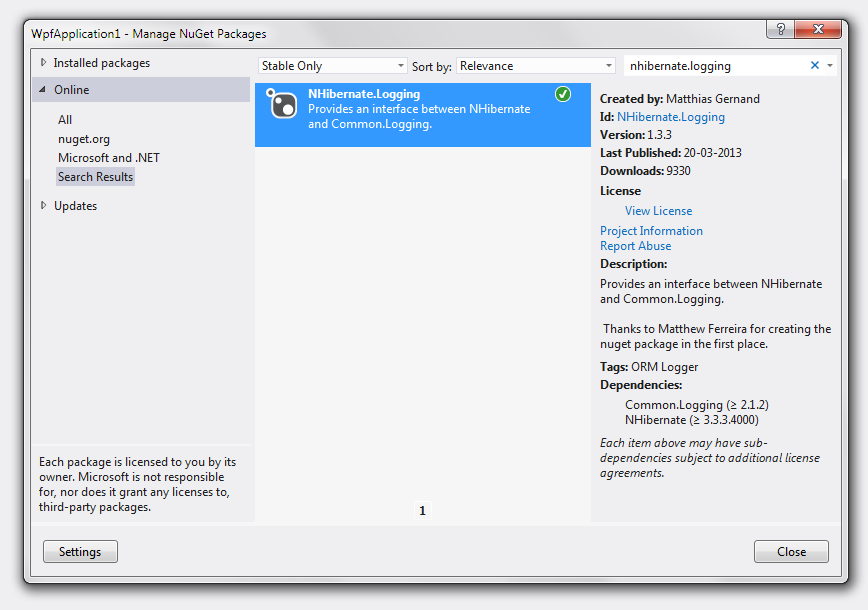Collapse the Online section
This screenshot has height=610, width=868.
(43, 89)
